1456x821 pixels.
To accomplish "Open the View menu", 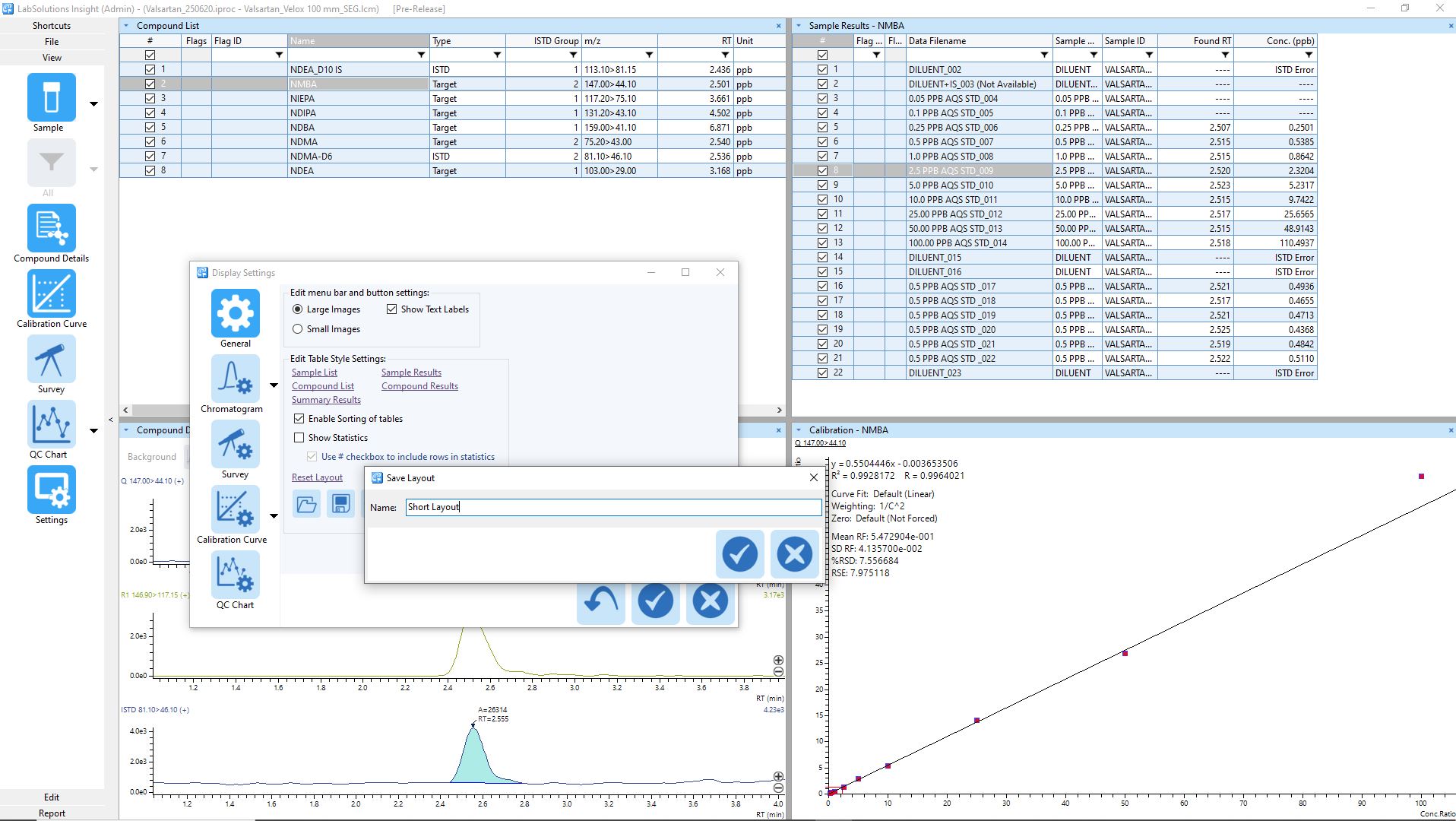I will tap(52, 58).
